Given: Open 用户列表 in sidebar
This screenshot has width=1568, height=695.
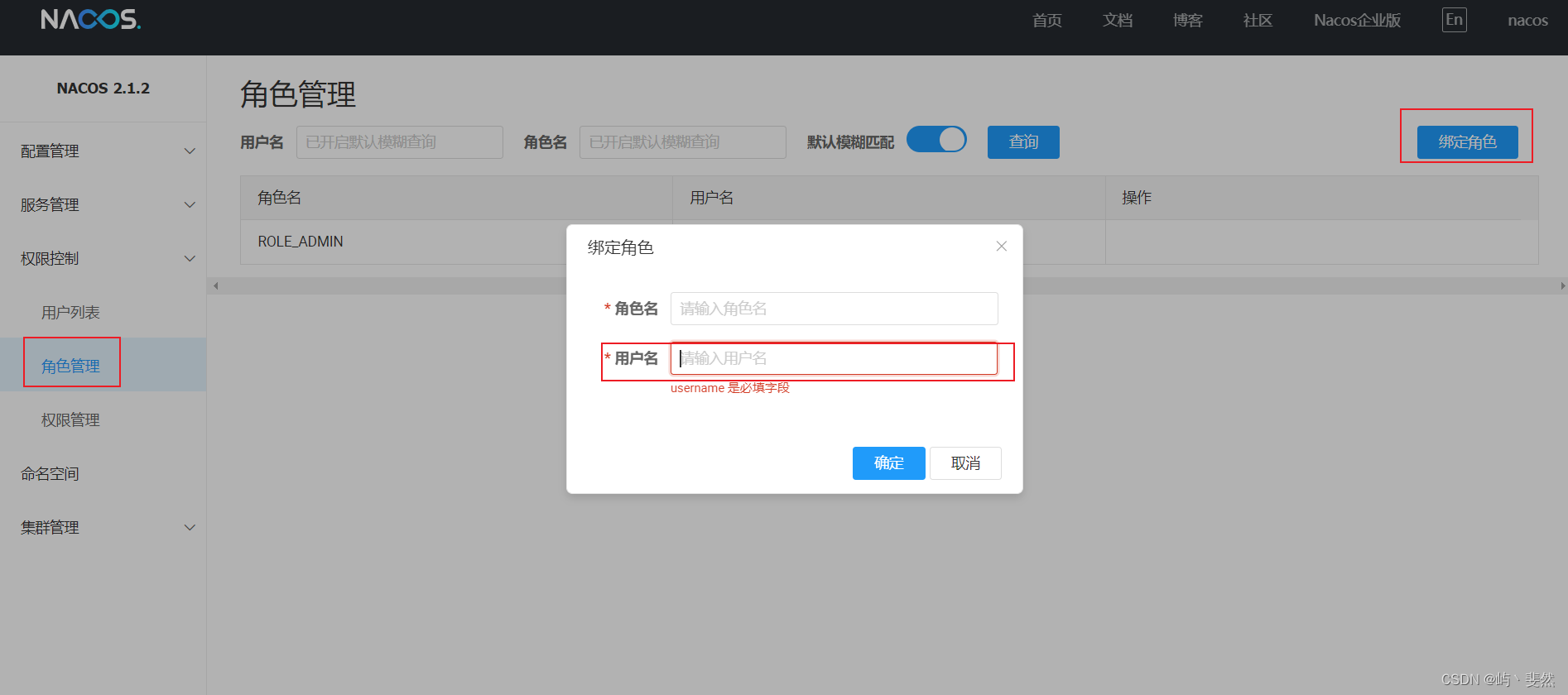Looking at the screenshot, I should pos(70,312).
